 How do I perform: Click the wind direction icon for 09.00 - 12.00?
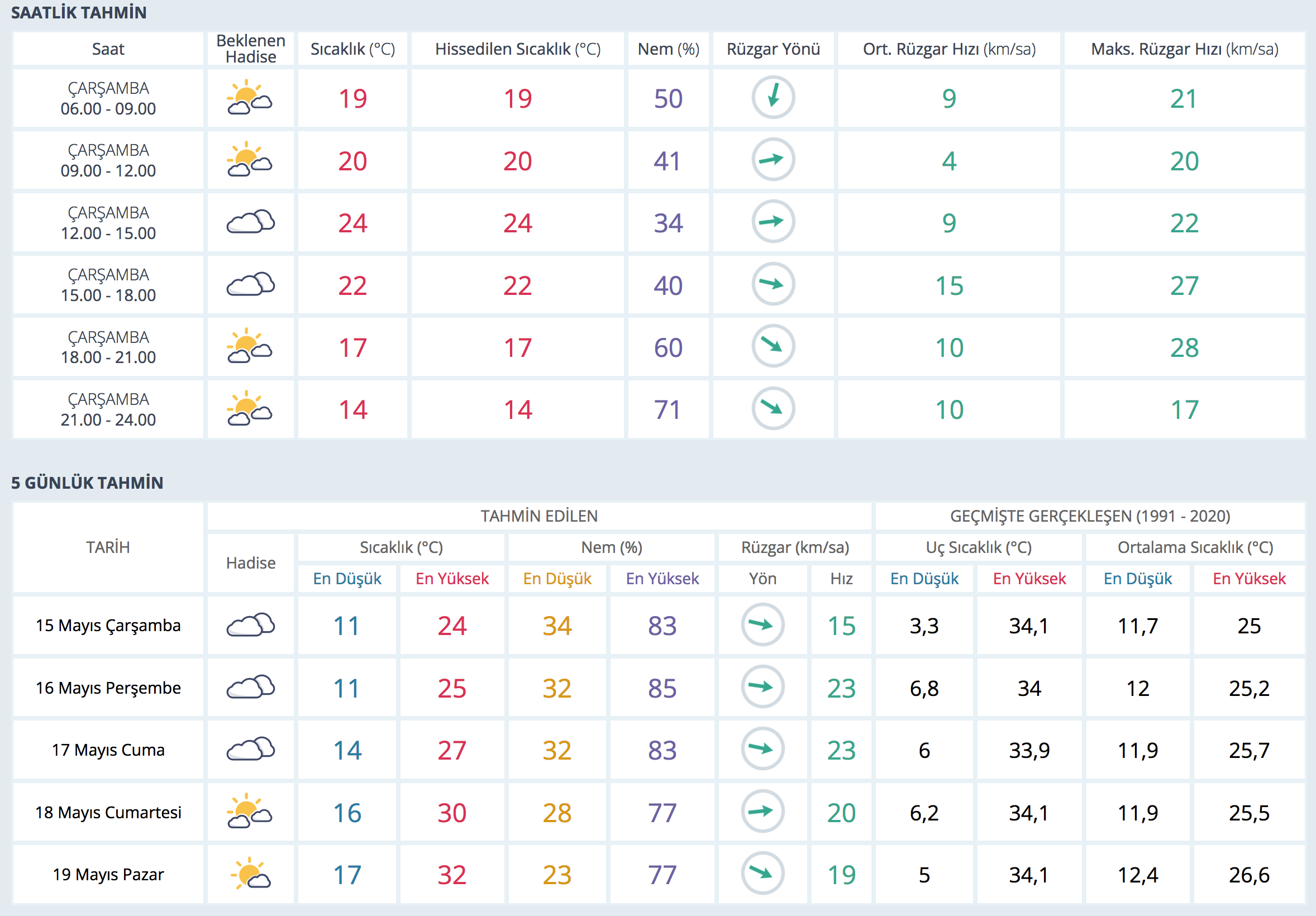(773, 159)
